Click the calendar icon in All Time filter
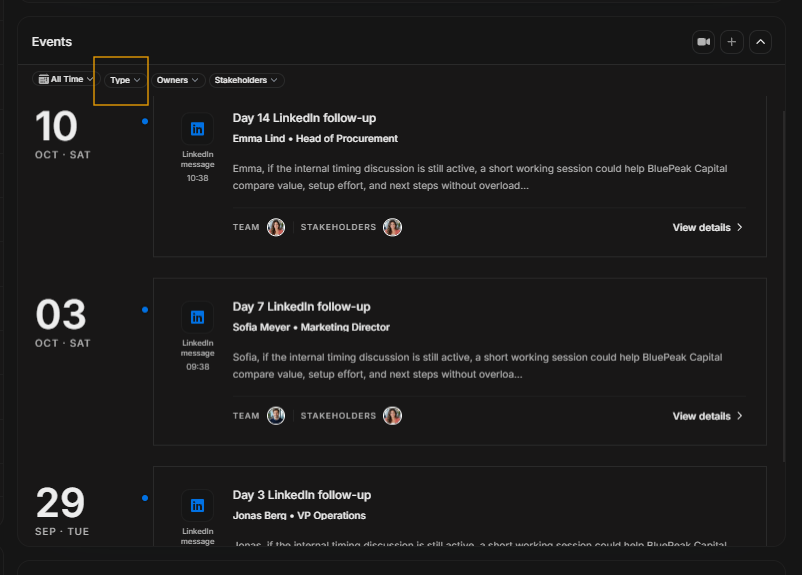Screen dimensions: 802x575 tap(43, 79)
